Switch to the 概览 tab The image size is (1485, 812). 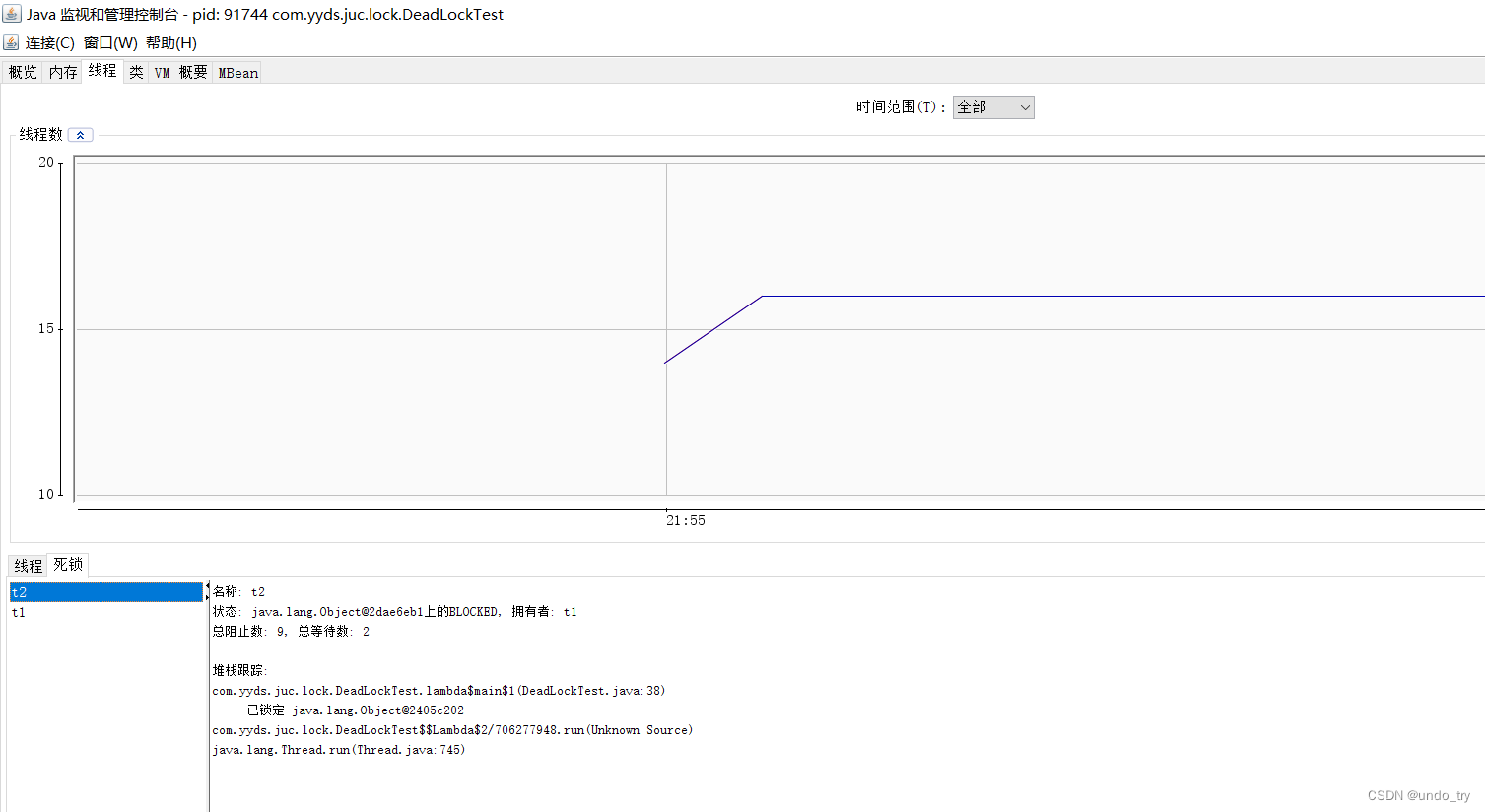23,73
